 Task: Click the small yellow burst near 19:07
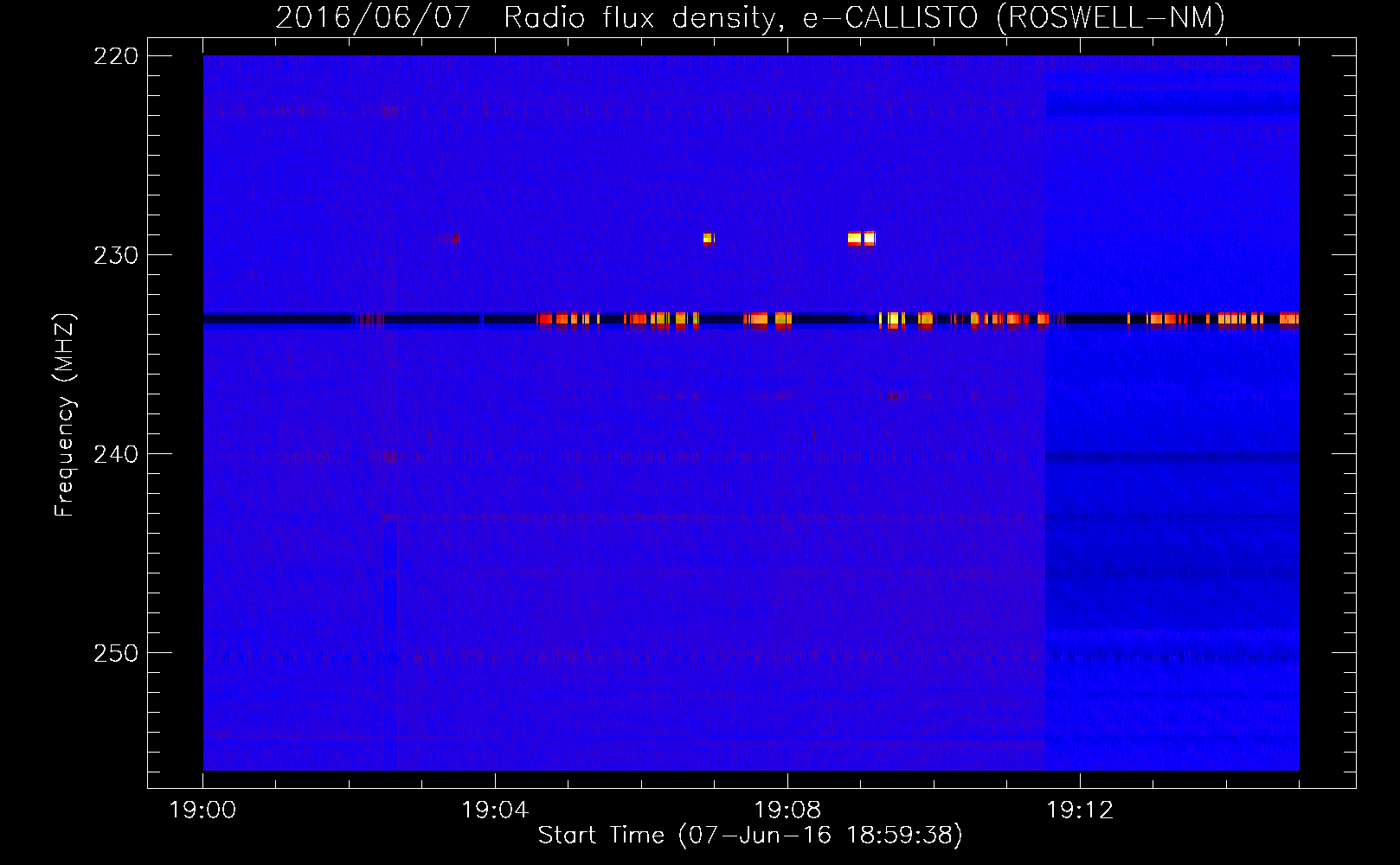pos(708,239)
